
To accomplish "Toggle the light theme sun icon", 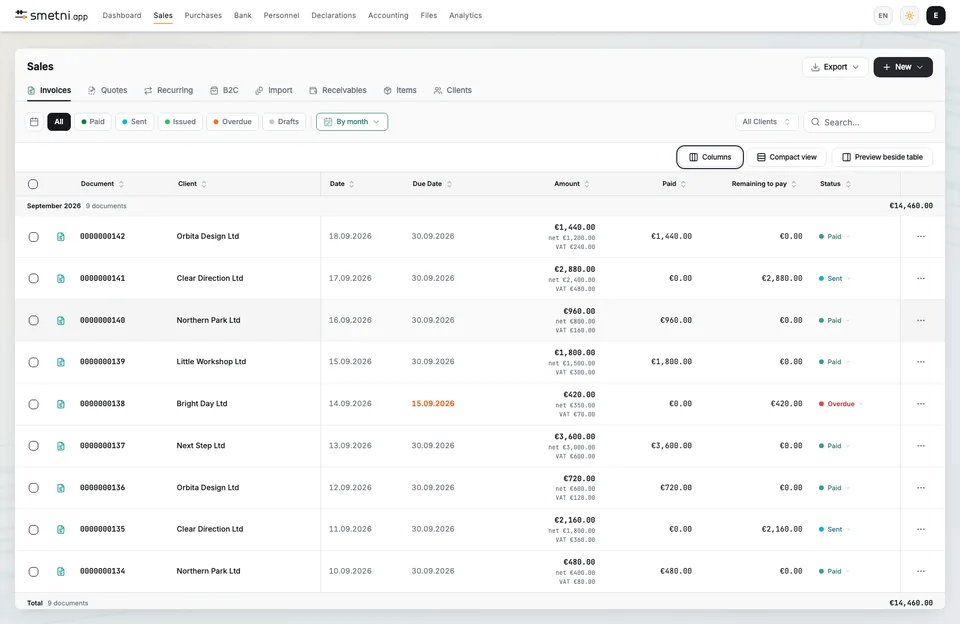I will 909,16.
